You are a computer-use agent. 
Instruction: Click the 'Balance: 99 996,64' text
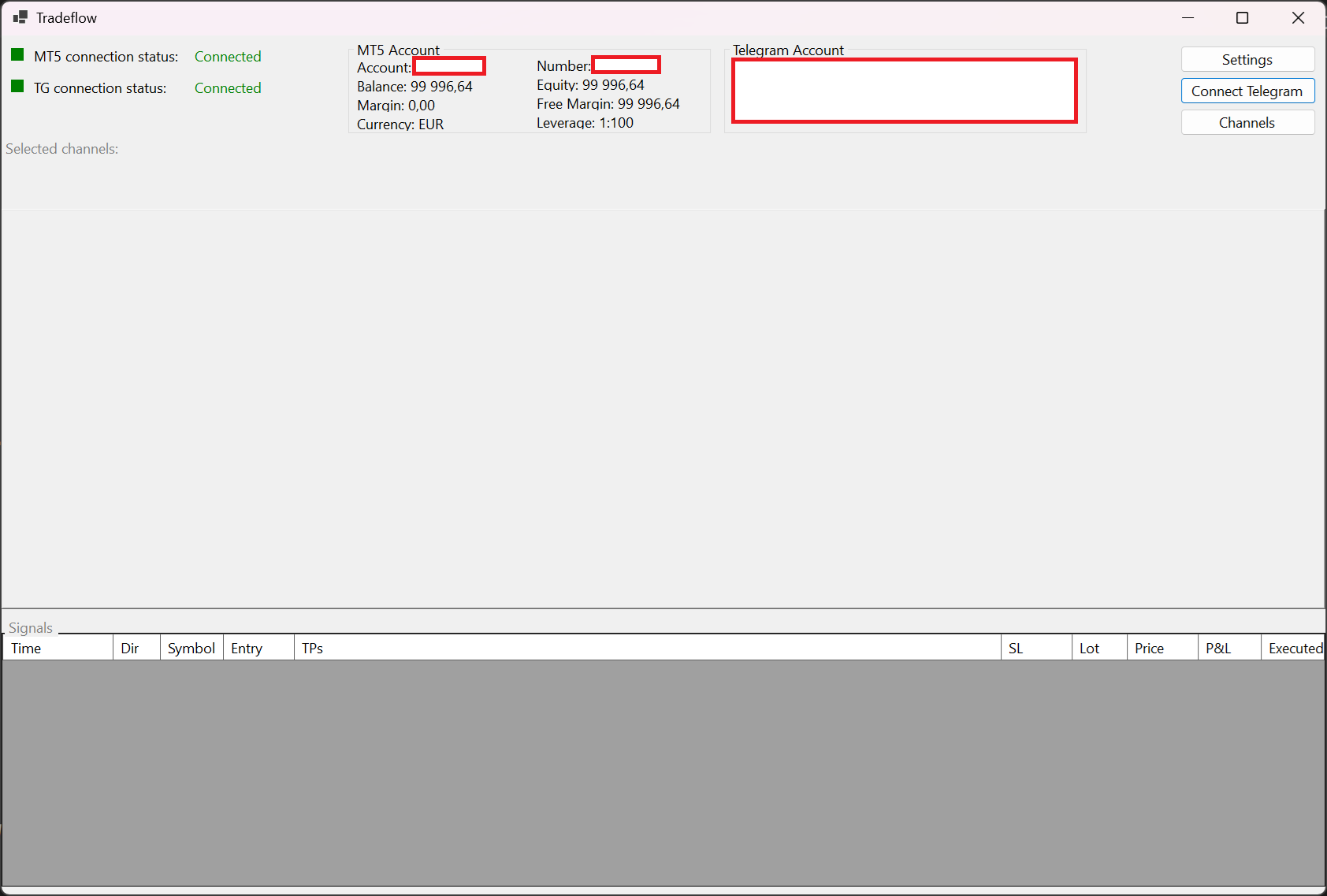[x=414, y=87]
